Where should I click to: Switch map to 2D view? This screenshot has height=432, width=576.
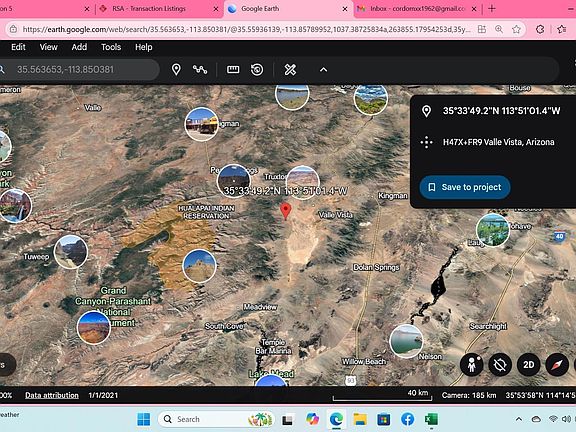point(529,365)
